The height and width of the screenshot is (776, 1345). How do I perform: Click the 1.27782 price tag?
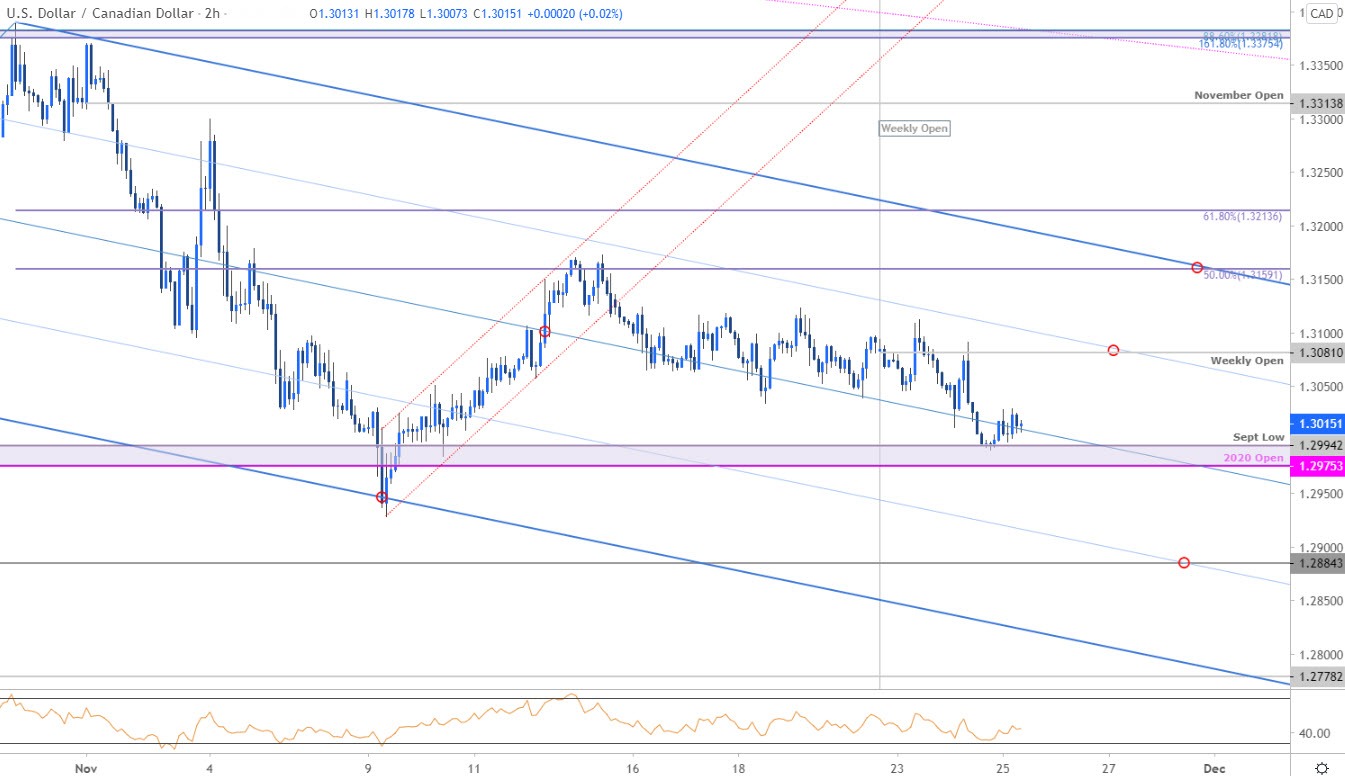pyautogui.click(x=1316, y=677)
